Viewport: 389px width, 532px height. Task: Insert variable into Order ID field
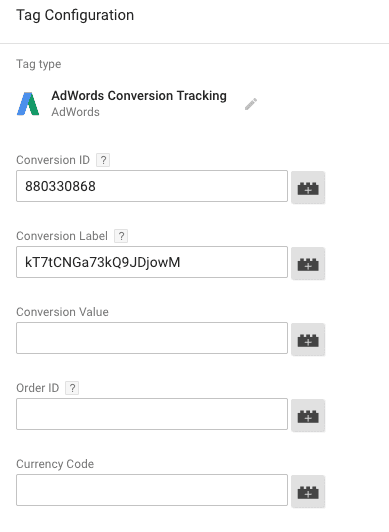pos(308,415)
